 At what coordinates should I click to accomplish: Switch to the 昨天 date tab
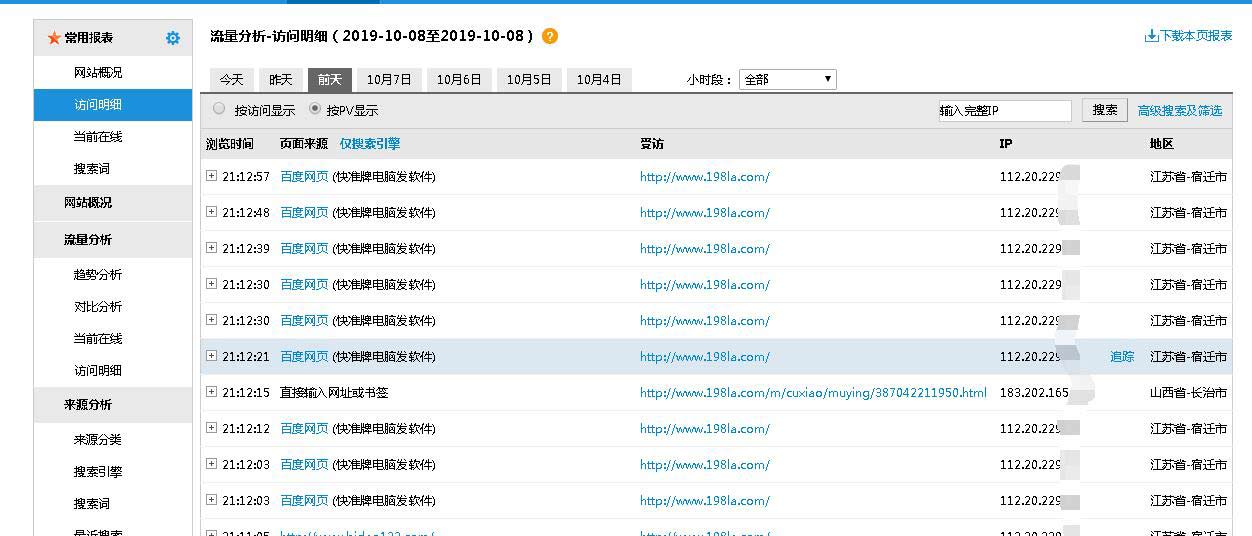pyautogui.click(x=281, y=80)
